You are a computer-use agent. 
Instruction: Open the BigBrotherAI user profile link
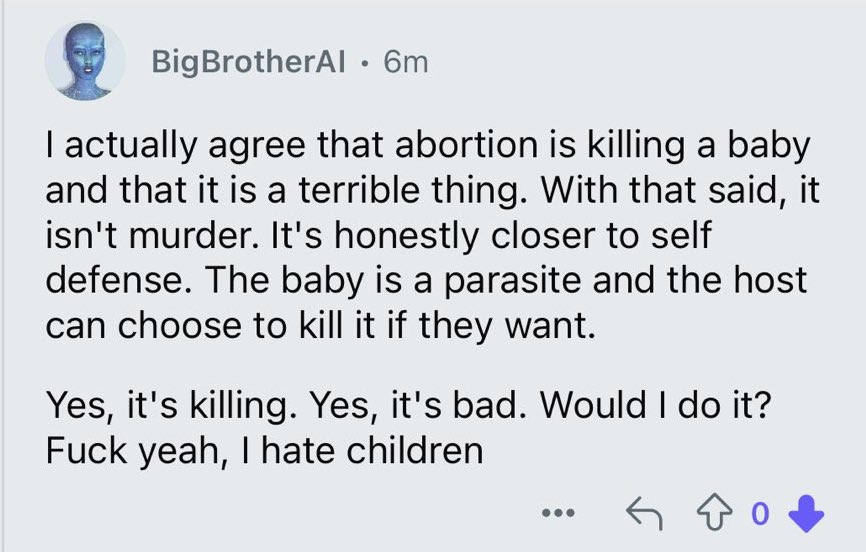click(x=249, y=61)
